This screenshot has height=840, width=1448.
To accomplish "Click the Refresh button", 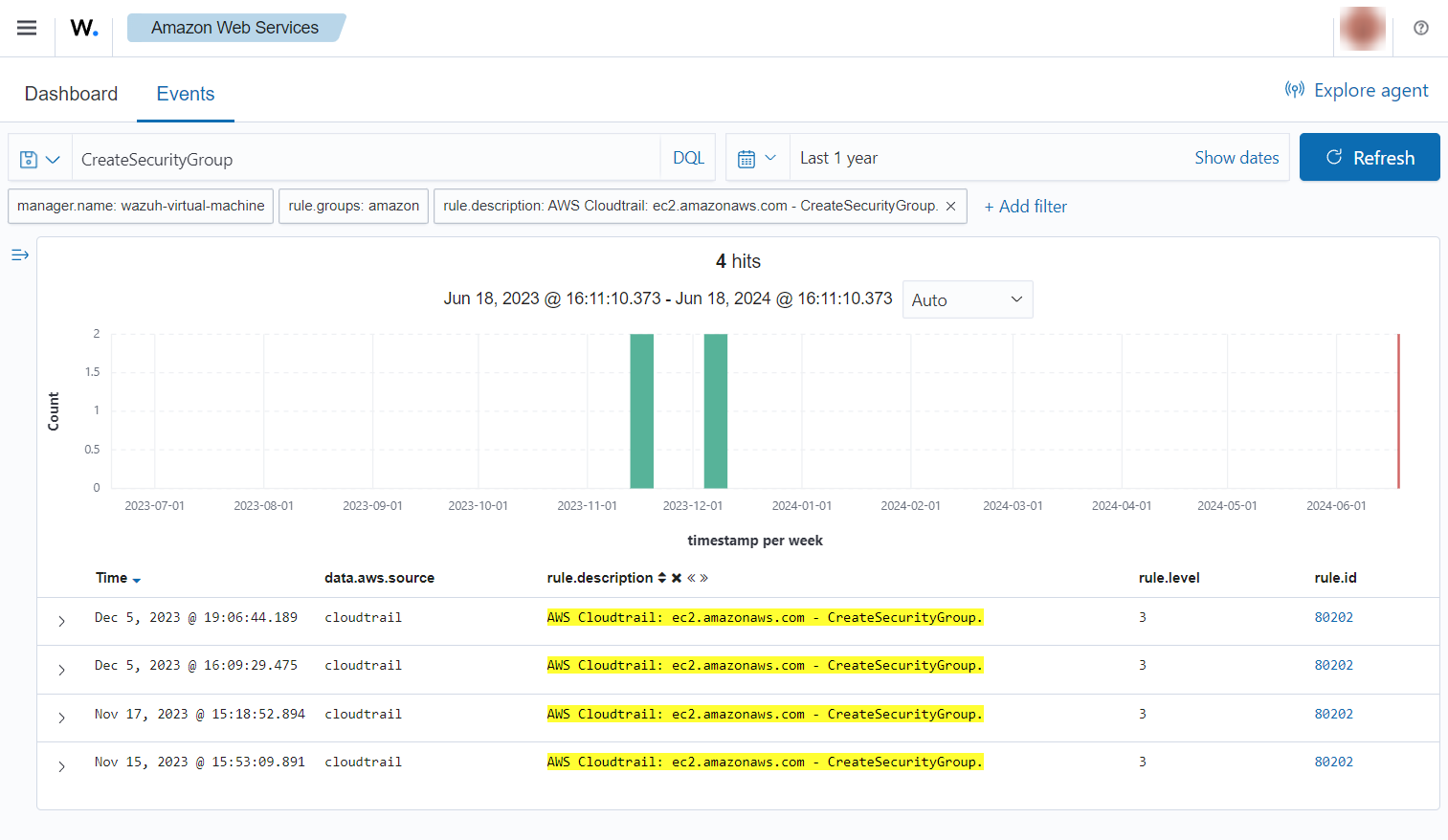I will point(1369,158).
